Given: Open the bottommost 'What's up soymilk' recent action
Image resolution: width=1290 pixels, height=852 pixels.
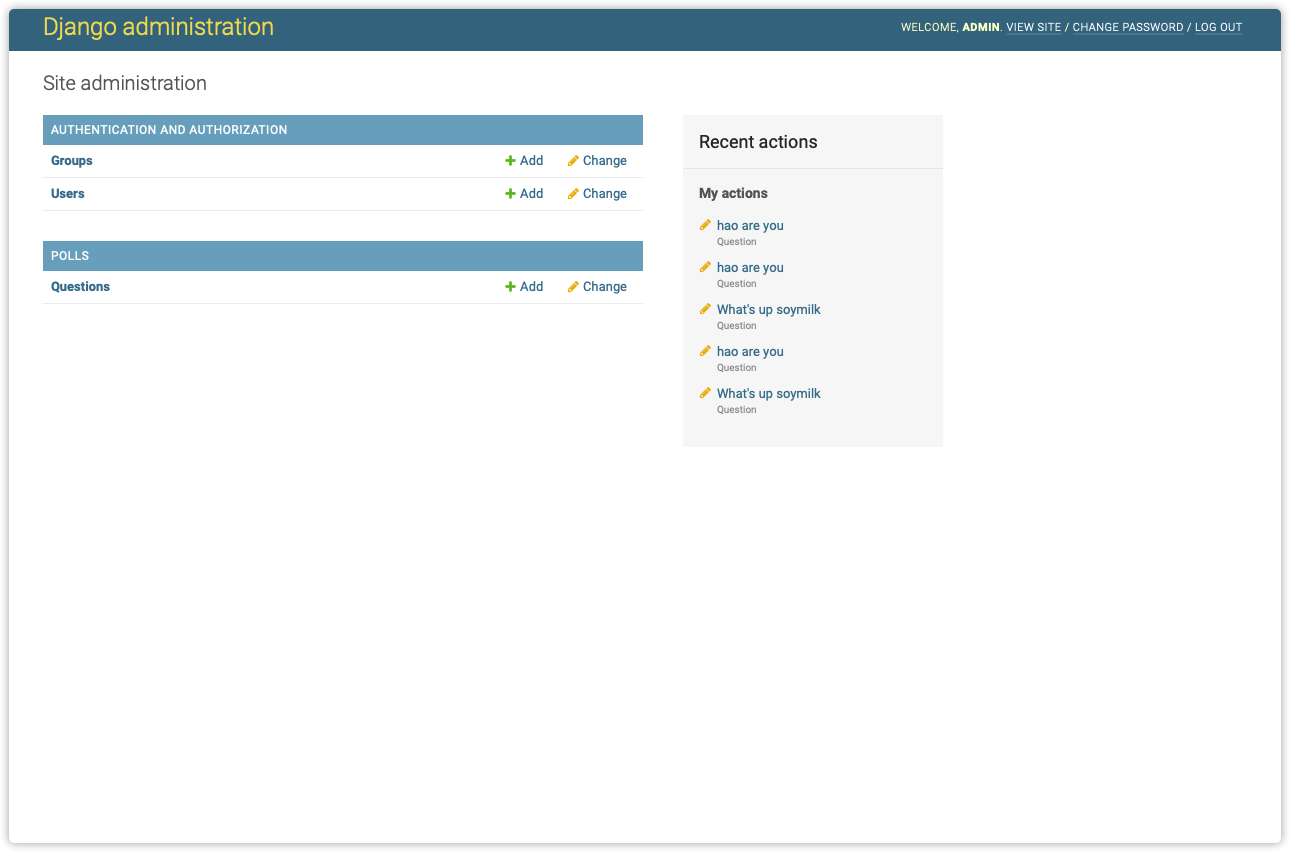Looking at the screenshot, I should pos(768,394).
